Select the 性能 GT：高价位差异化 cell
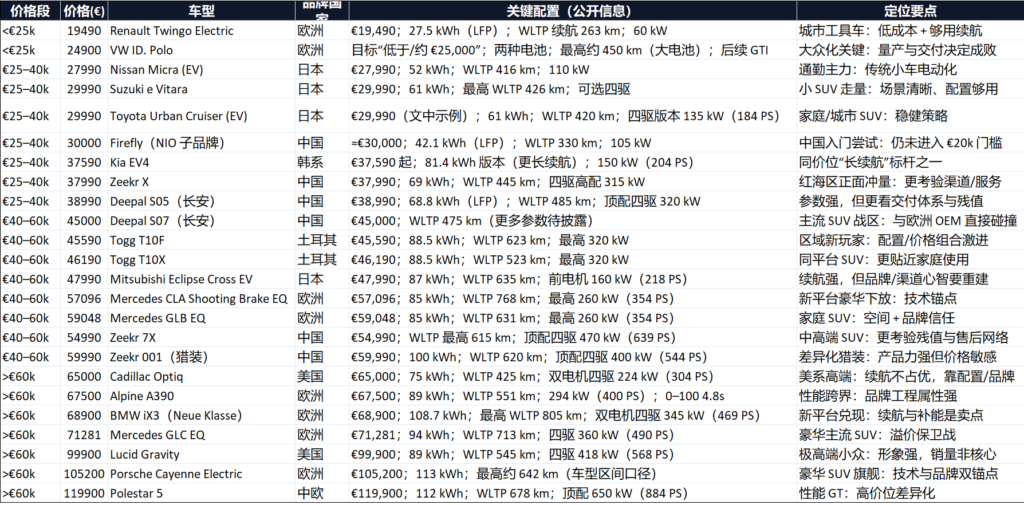The height and width of the screenshot is (505, 1024). [x=868, y=493]
